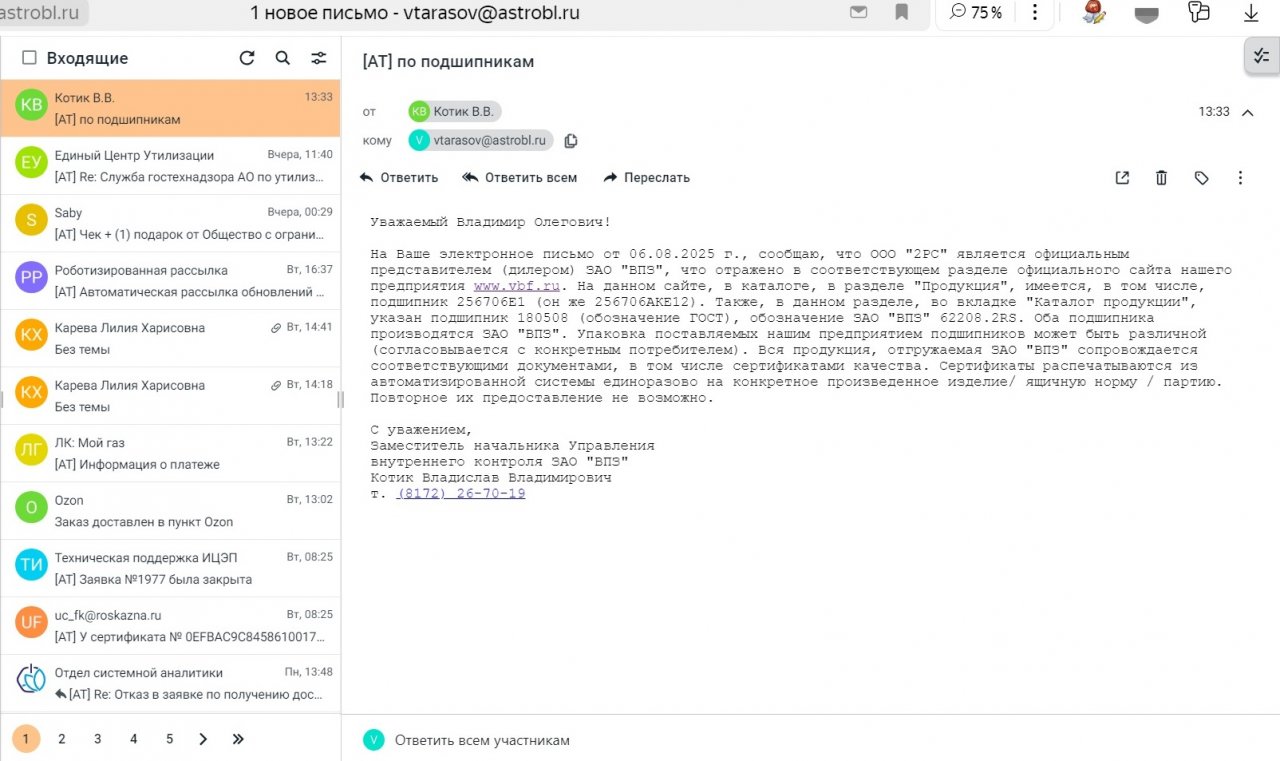Click the Ответить всем участникам reply field
Image resolution: width=1280 pixels, height=761 pixels.
click(482, 740)
